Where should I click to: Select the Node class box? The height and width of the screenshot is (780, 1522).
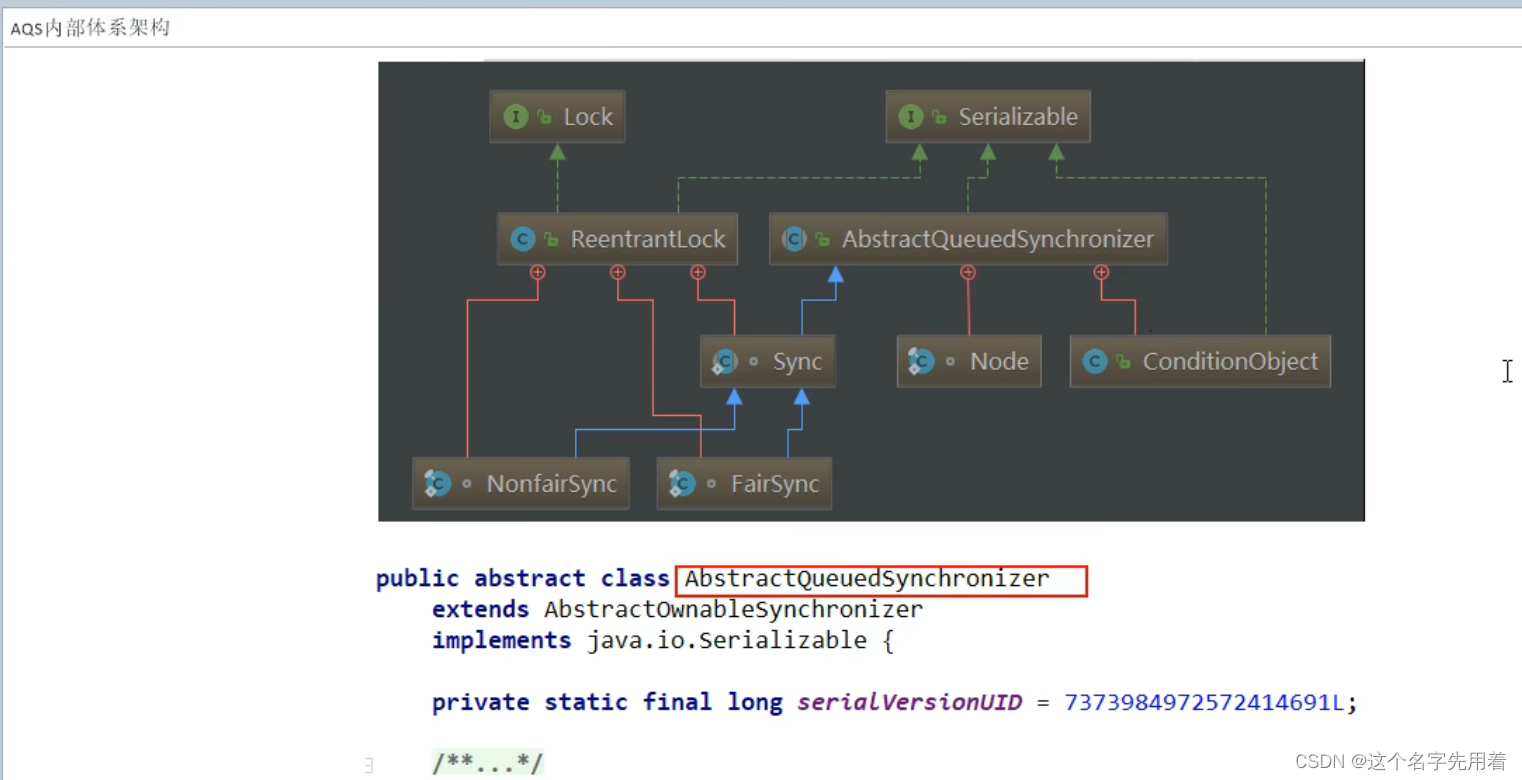(x=969, y=362)
